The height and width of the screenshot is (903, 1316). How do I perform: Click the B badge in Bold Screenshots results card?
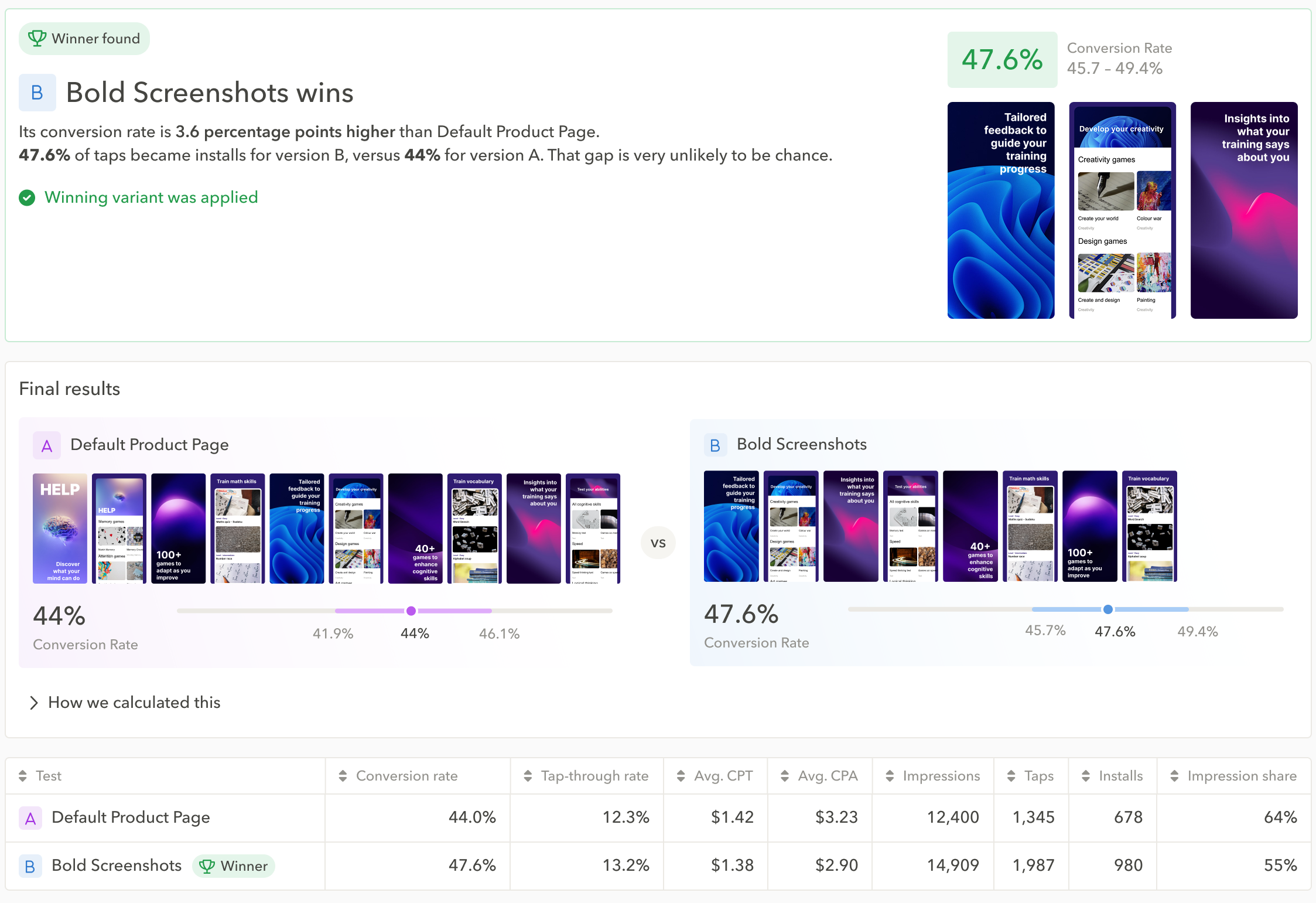coord(715,445)
